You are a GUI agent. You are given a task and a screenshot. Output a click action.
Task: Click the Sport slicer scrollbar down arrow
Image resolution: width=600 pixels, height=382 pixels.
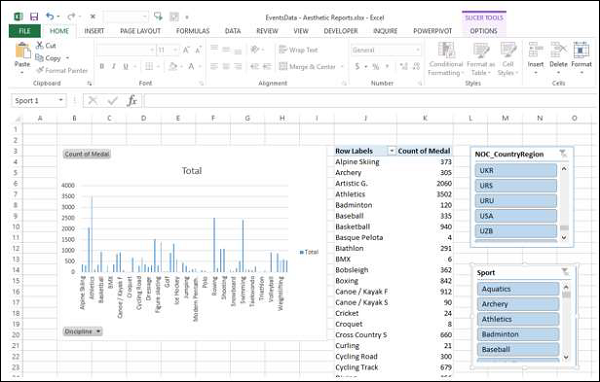[566, 357]
